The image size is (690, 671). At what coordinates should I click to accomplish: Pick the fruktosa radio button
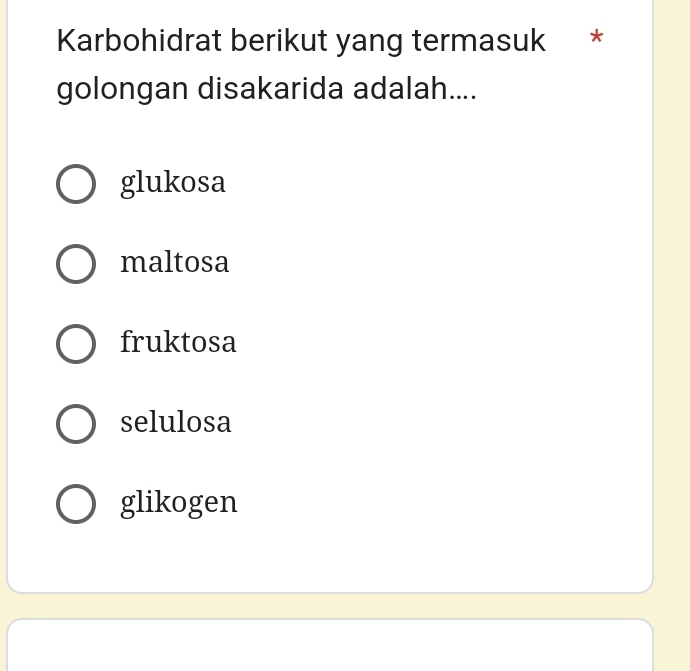pos(76,343)
